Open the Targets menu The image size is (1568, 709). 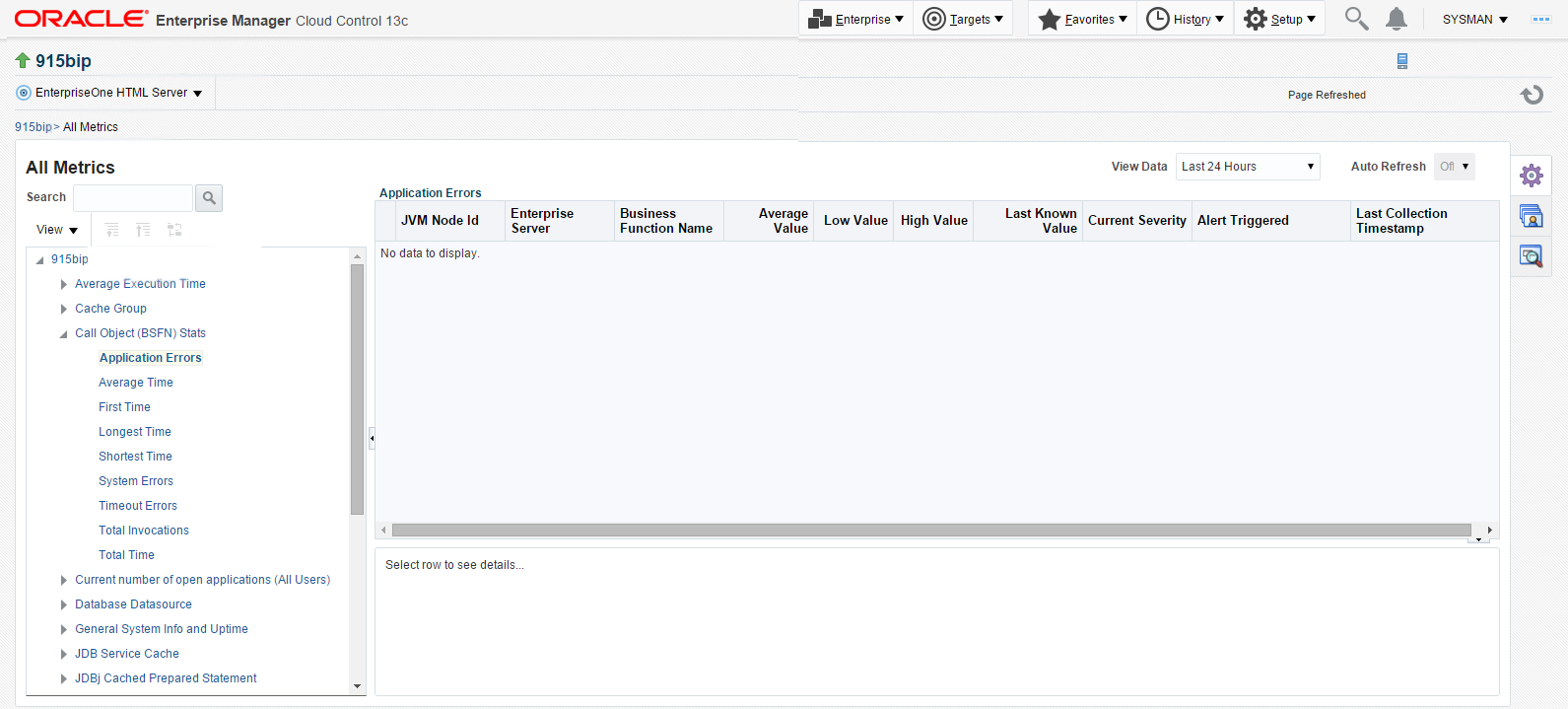point(963,19)
